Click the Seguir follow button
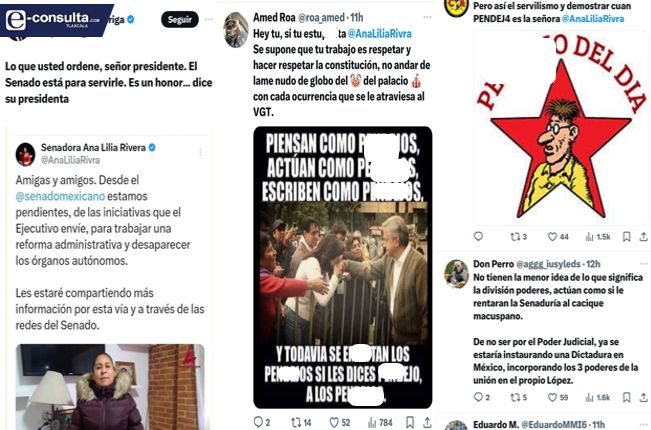The width and height of the screenshot is (651, 430). point(180,20)
